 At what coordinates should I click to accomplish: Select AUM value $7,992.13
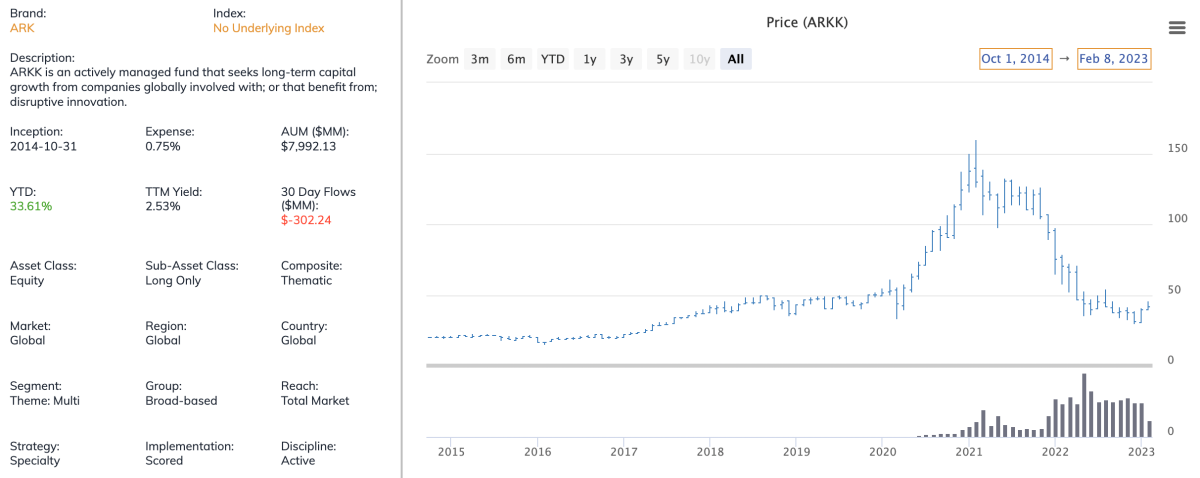click(x=308, y=146)
